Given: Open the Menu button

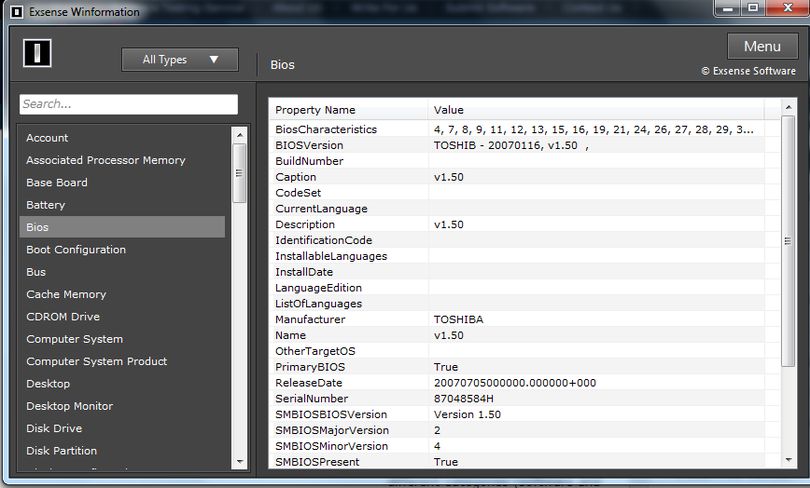Looking at the screenshot, I should click(x=762, y=46).
